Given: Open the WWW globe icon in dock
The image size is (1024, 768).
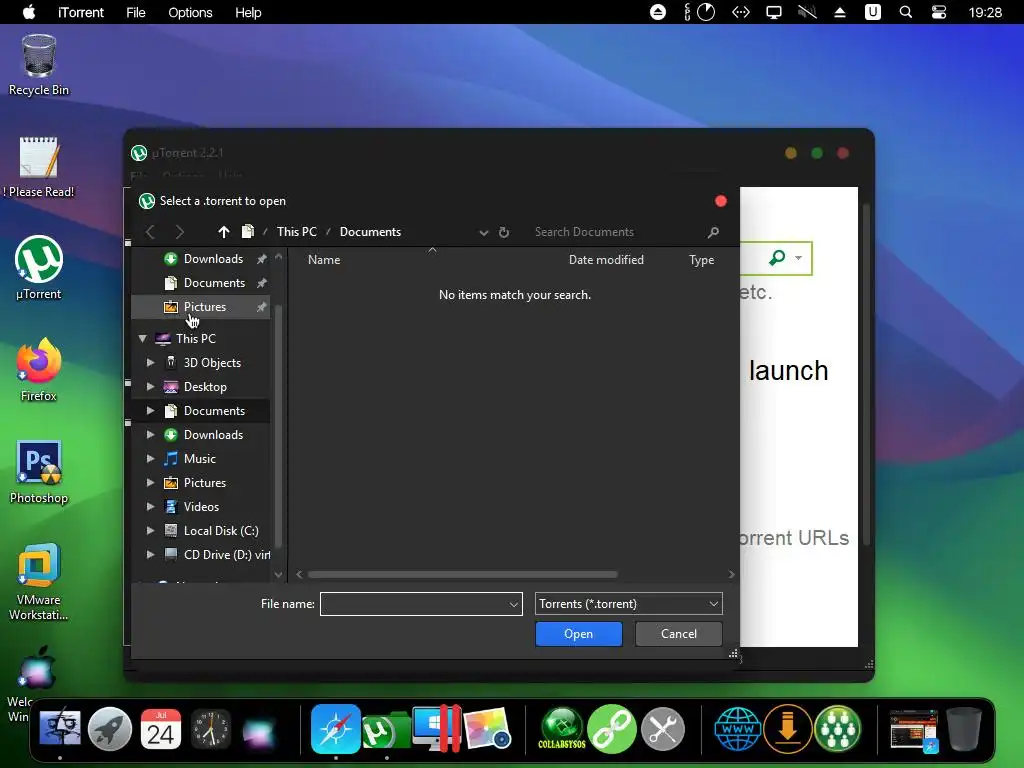Looking at the screenshot, I should pos(737,728).
